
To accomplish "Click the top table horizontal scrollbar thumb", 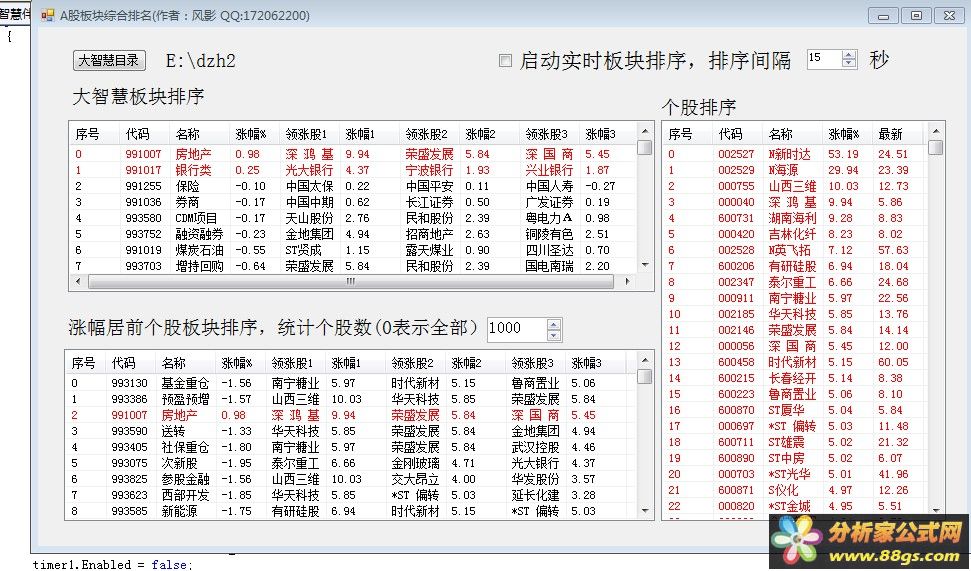I will click(351, 281).
